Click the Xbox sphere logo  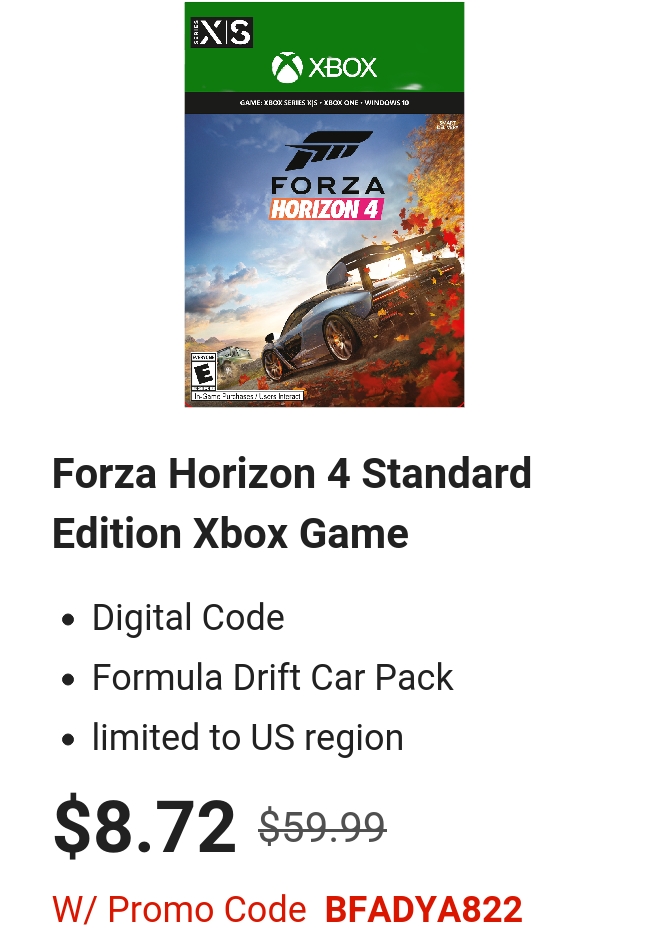(x=287, y=67)
